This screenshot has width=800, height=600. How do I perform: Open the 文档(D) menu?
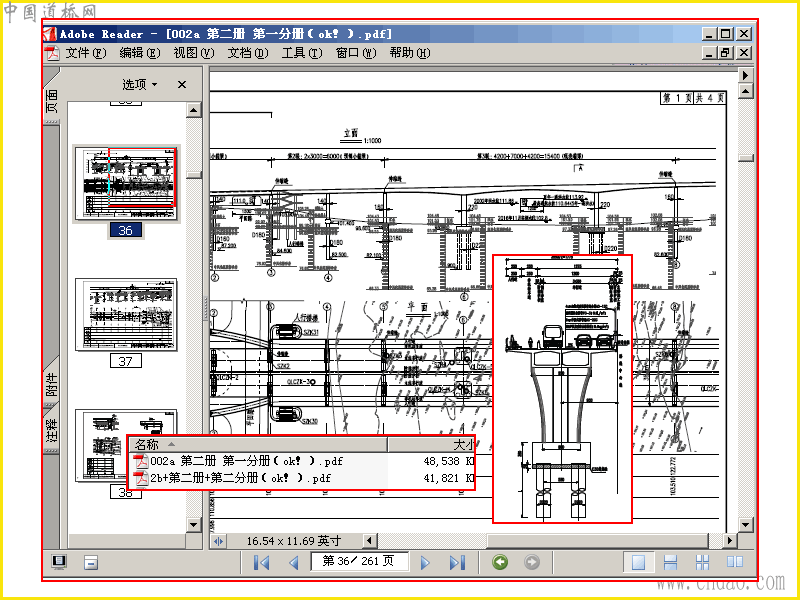coord(247,53)
